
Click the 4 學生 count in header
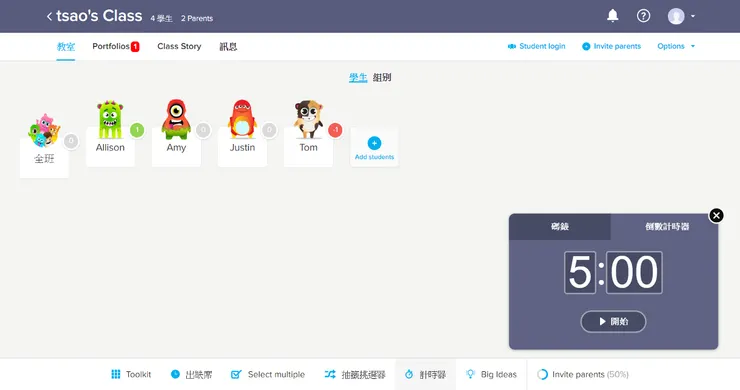tap(161, 18)
